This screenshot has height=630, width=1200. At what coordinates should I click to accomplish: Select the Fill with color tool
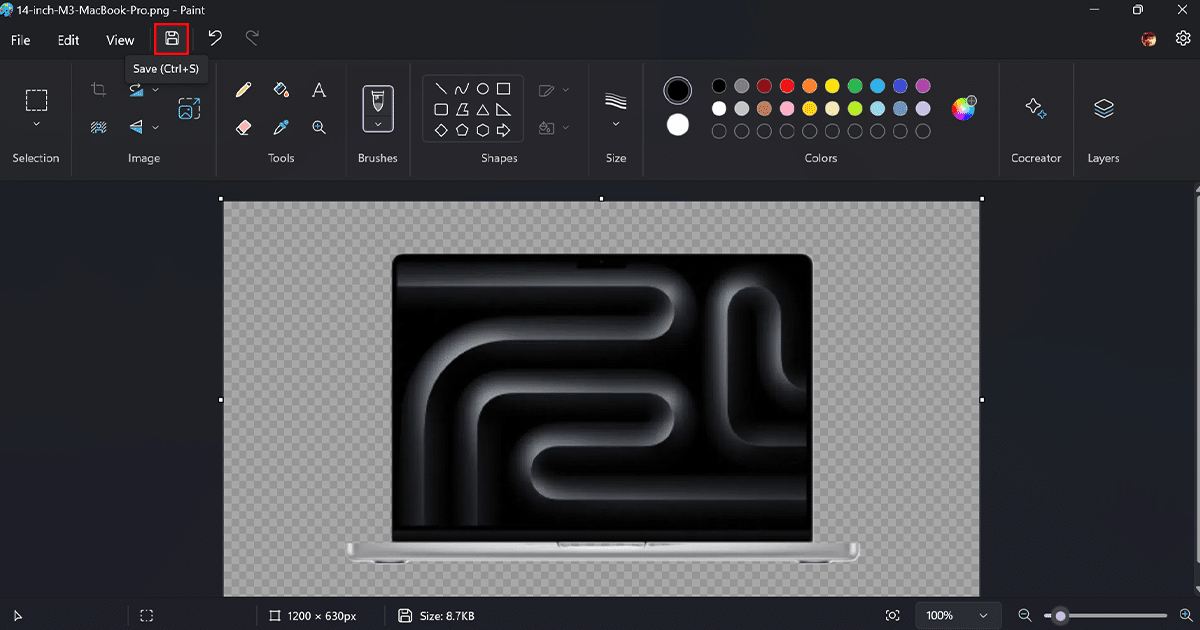(x=281, y=89)
